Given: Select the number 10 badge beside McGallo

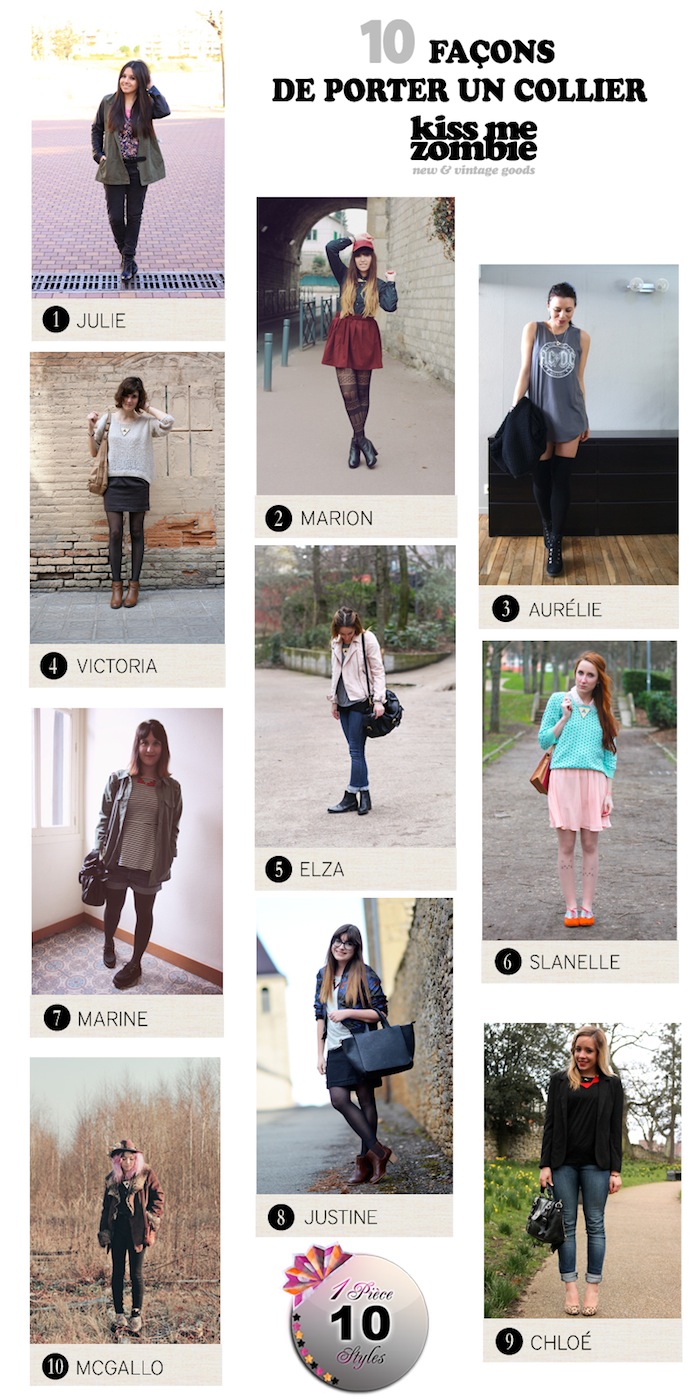Looking at the screenshot, I should click(x=55, y=1366).
